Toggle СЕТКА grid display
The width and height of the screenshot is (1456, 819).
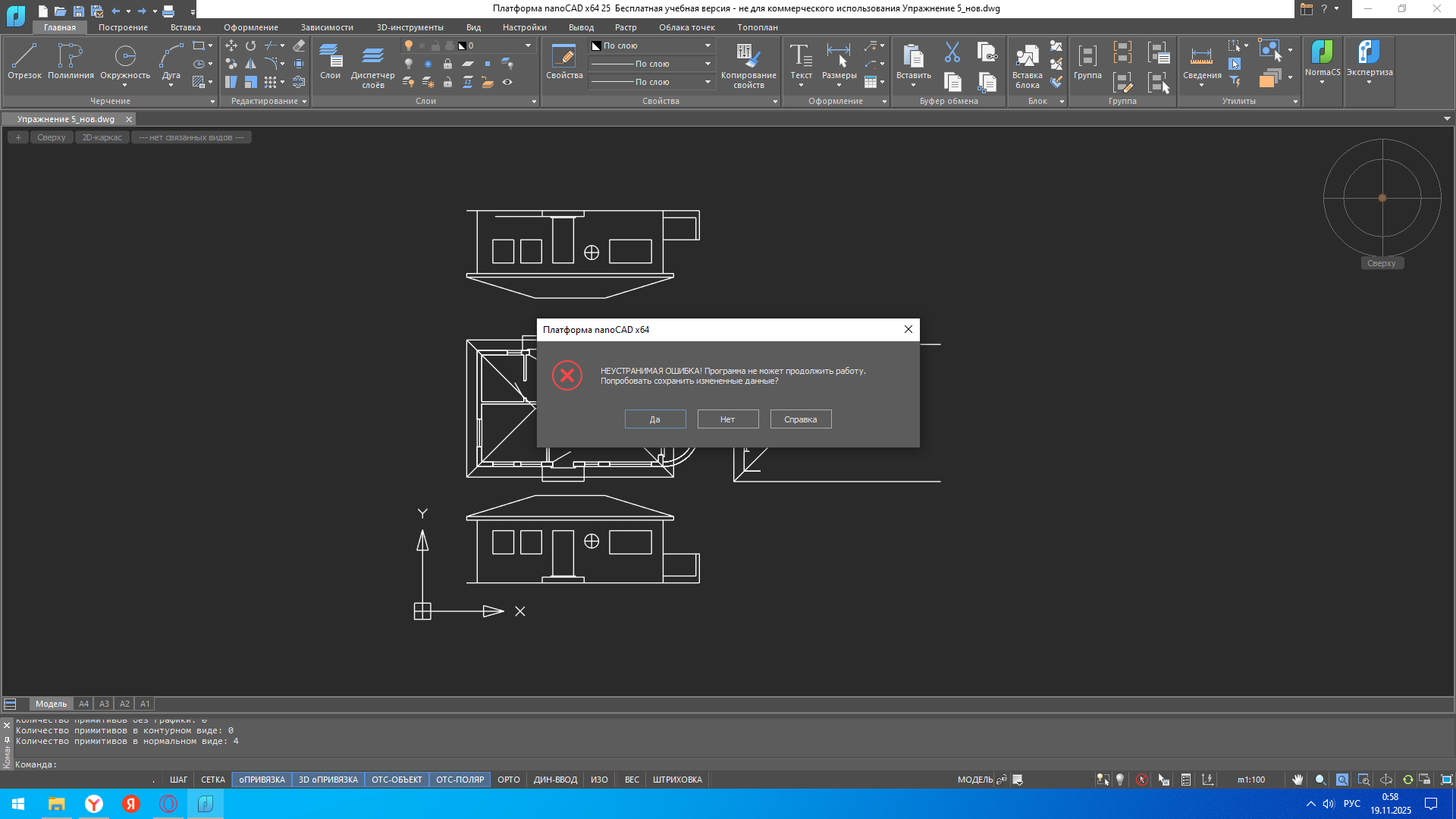coord(212,780)
